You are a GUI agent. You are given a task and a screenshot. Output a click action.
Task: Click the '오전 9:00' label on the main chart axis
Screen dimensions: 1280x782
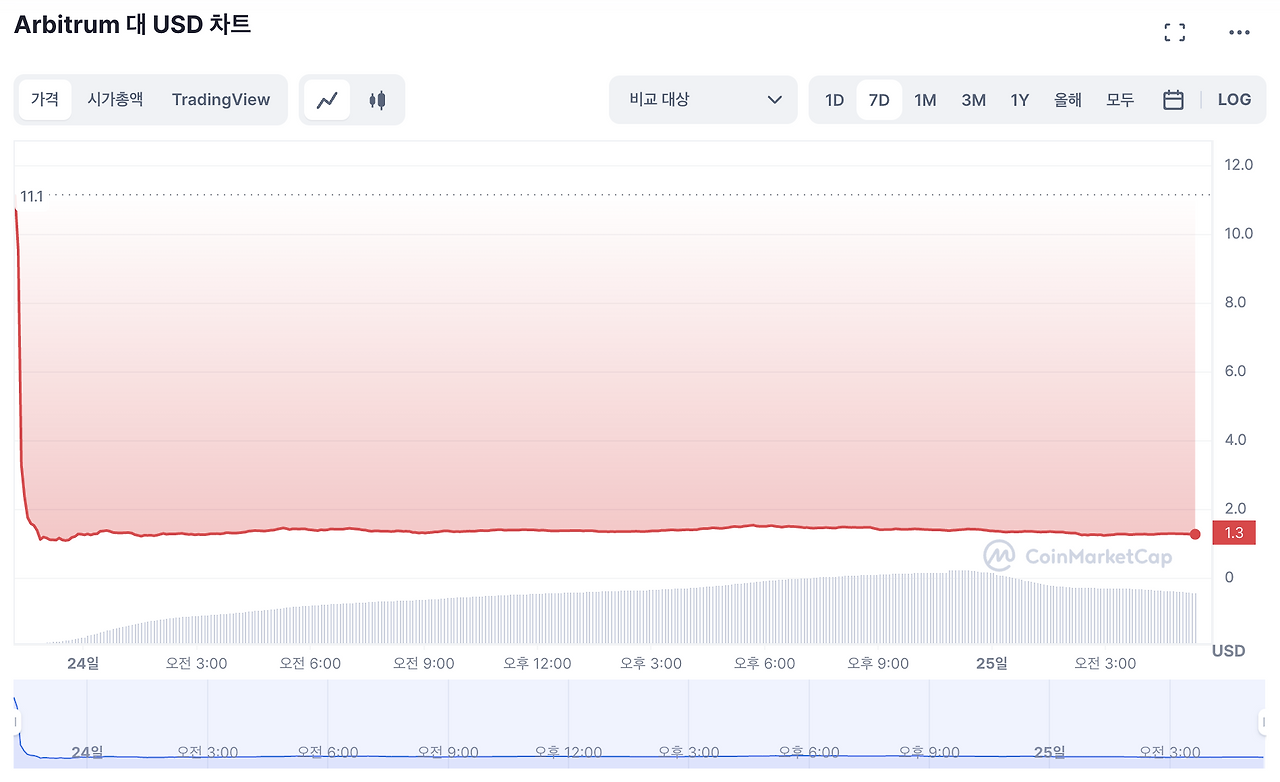(424, 663)
